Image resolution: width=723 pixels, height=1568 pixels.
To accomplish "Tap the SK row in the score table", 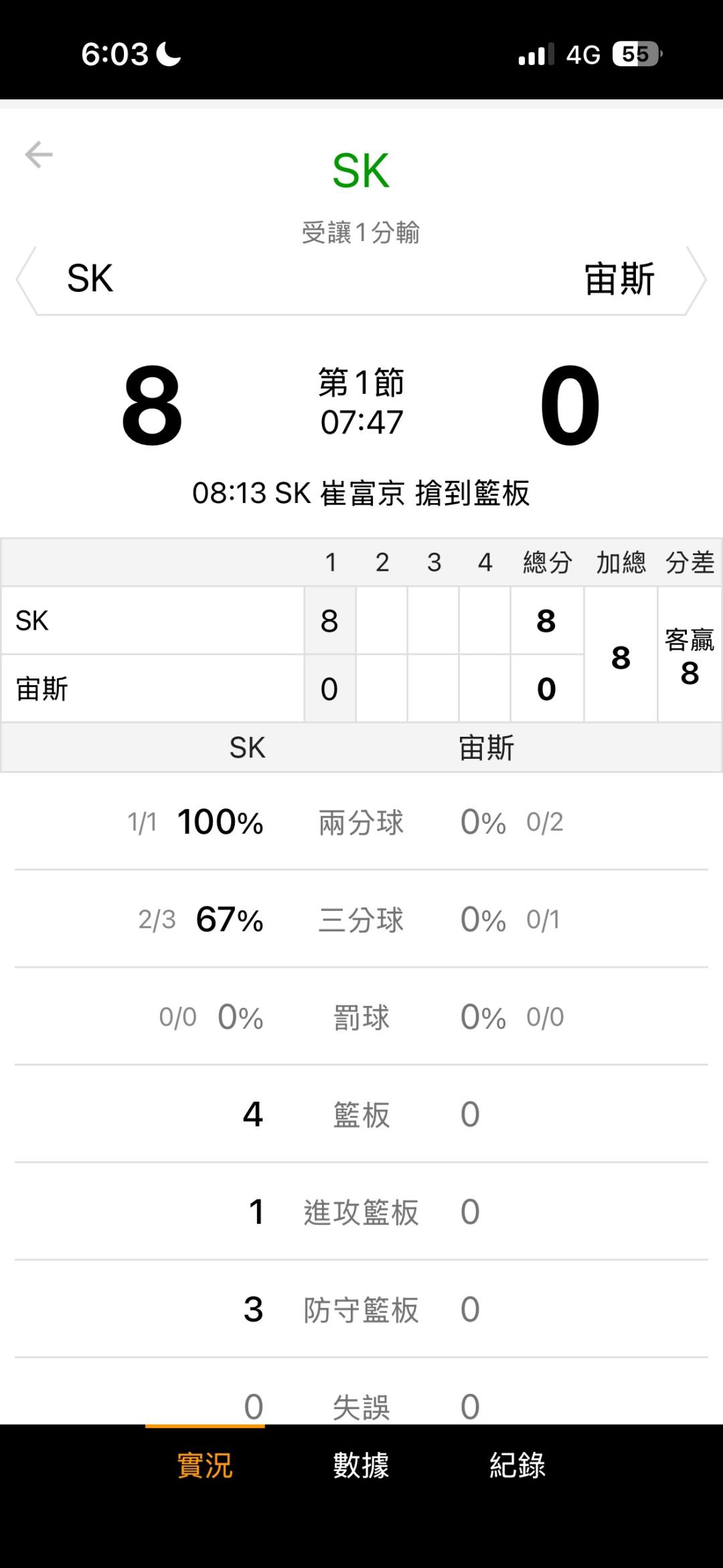I will (x=153, y=621).
